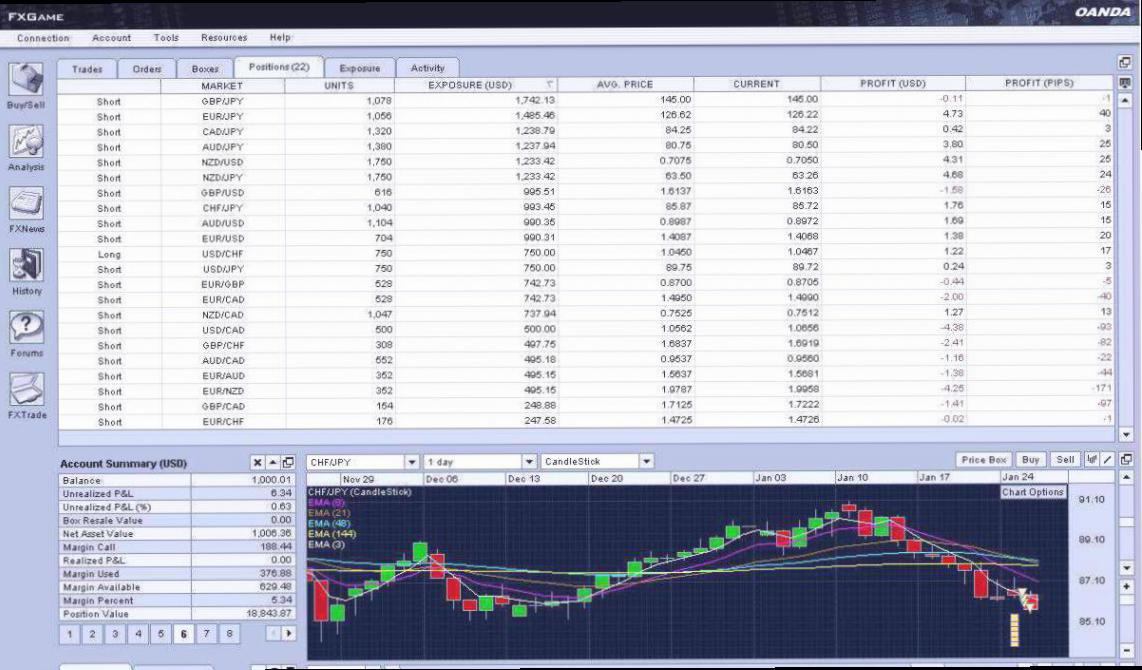Open the 1 day timeframe dropdown
The height and width of the screenshot is (670, 1142).
pos(529,462)
